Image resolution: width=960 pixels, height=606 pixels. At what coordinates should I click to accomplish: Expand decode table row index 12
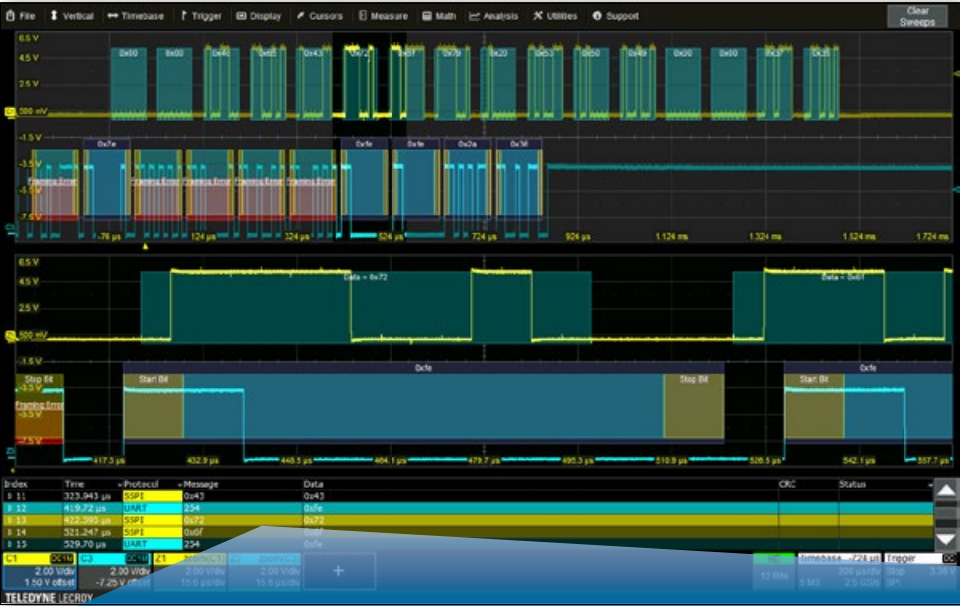[9, 508]
